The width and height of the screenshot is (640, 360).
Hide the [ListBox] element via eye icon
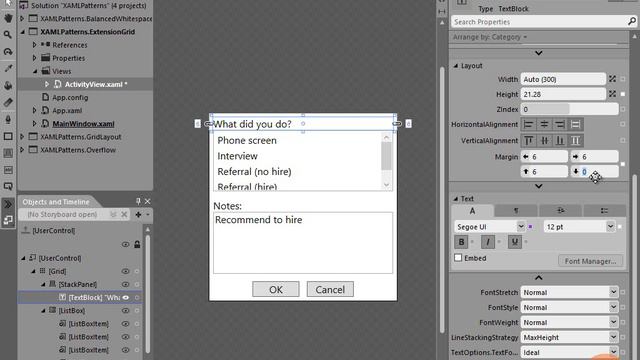tap(125, 310)
